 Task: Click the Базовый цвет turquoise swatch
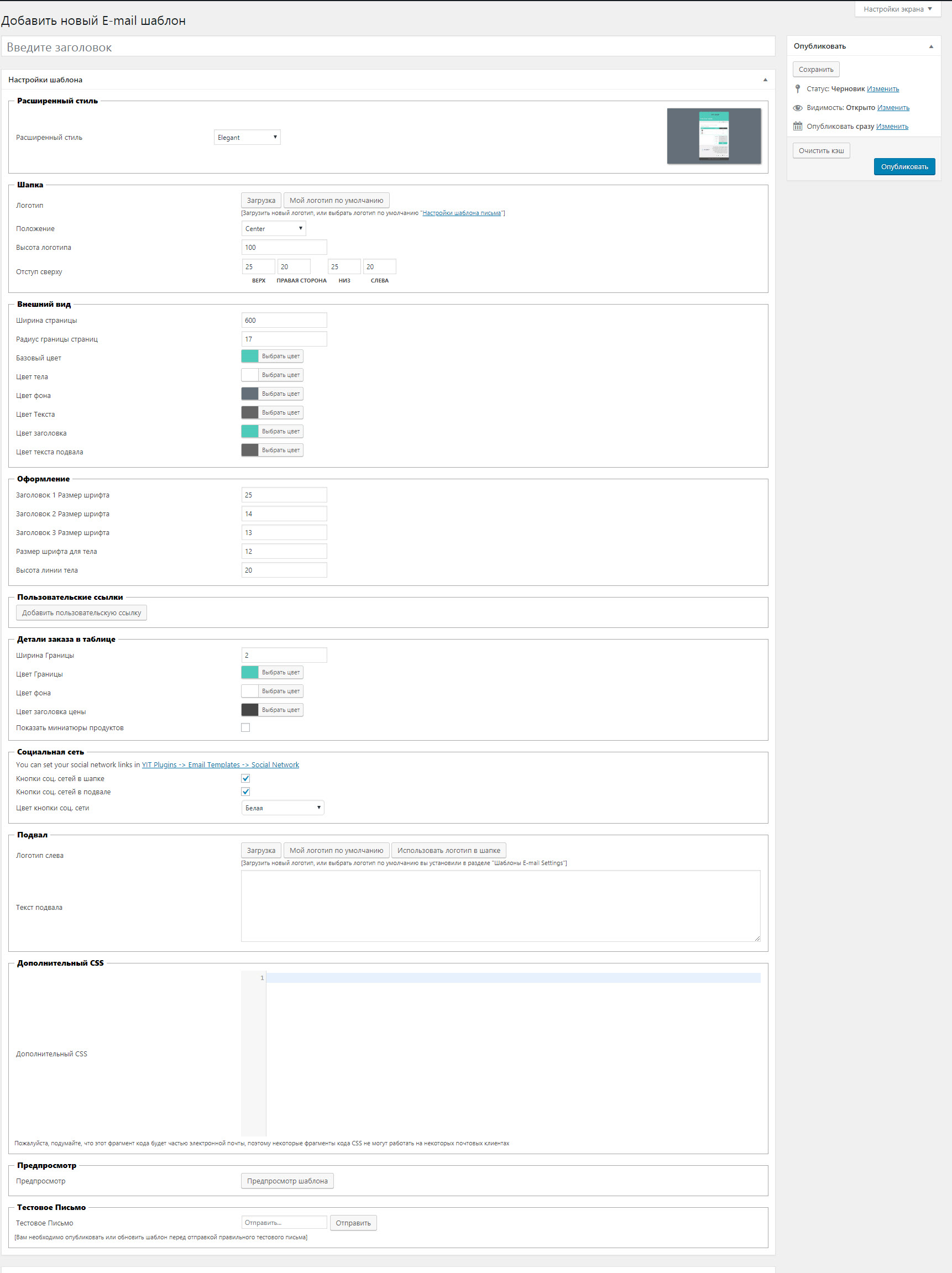point(250,356)
